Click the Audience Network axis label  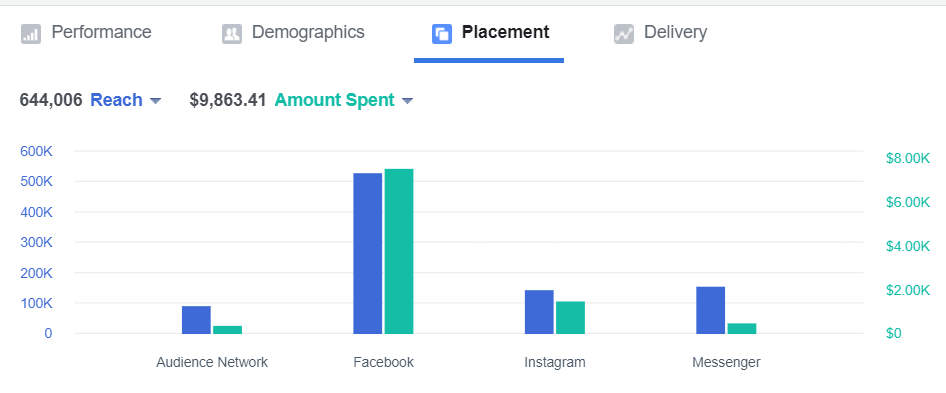(212, 362)
